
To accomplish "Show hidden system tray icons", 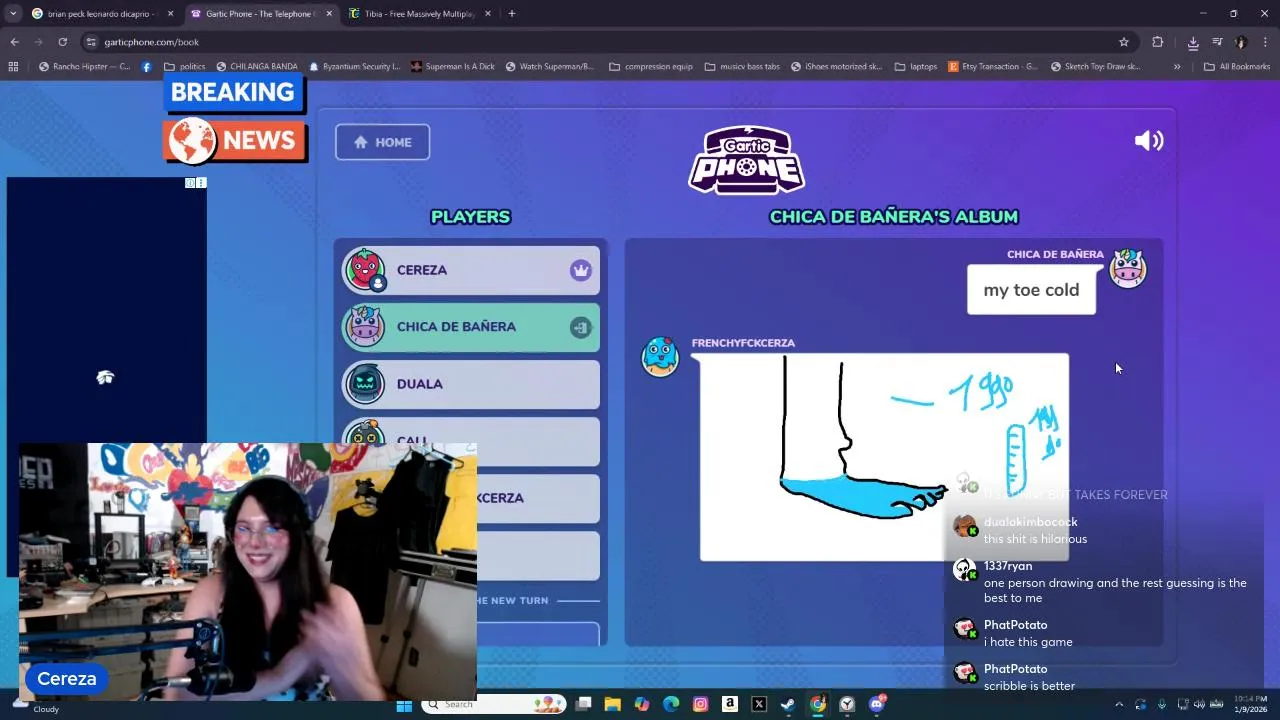I will [1119, 704].
